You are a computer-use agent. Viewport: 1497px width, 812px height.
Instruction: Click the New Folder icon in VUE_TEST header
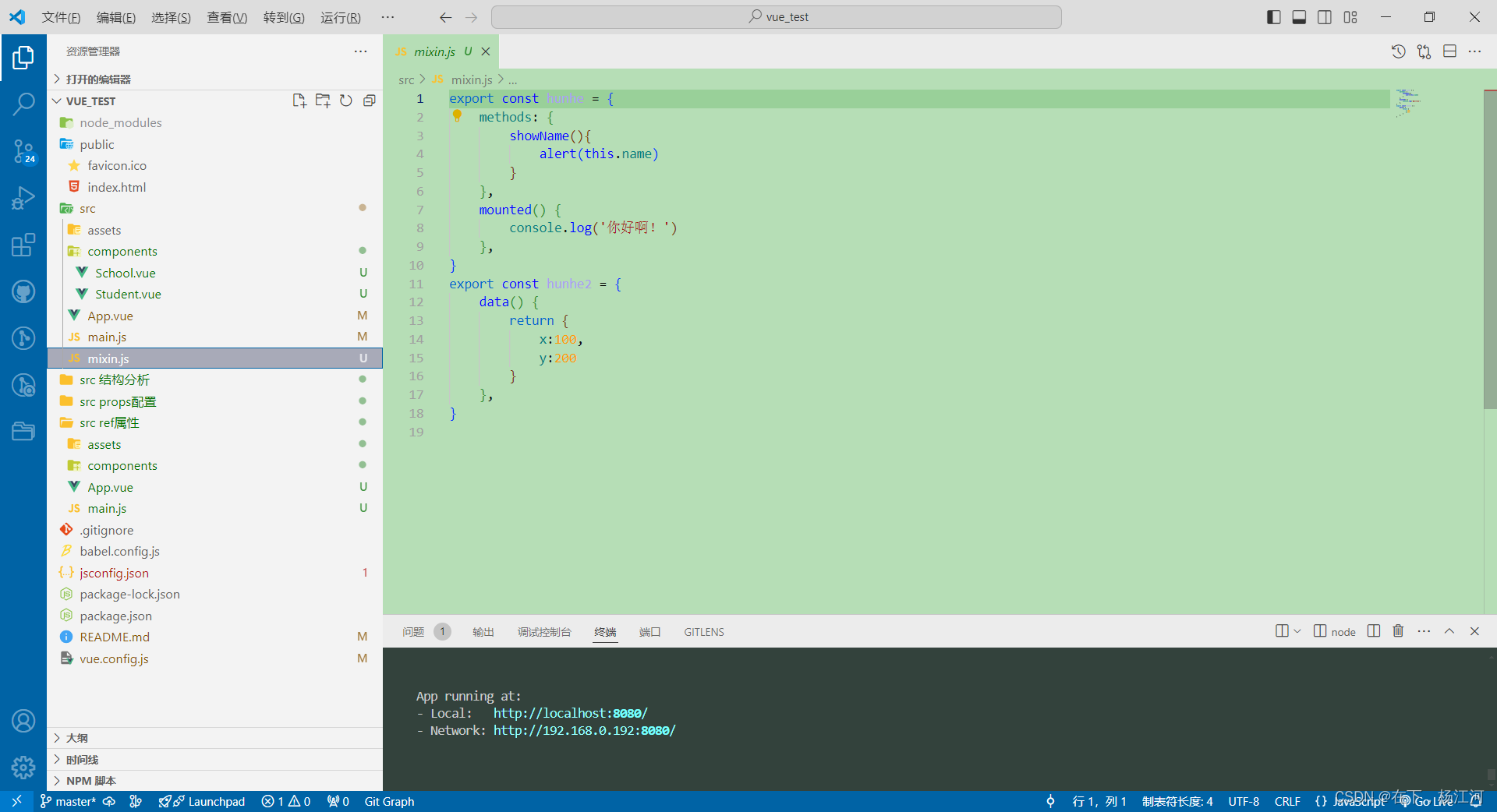click(323, 101)
